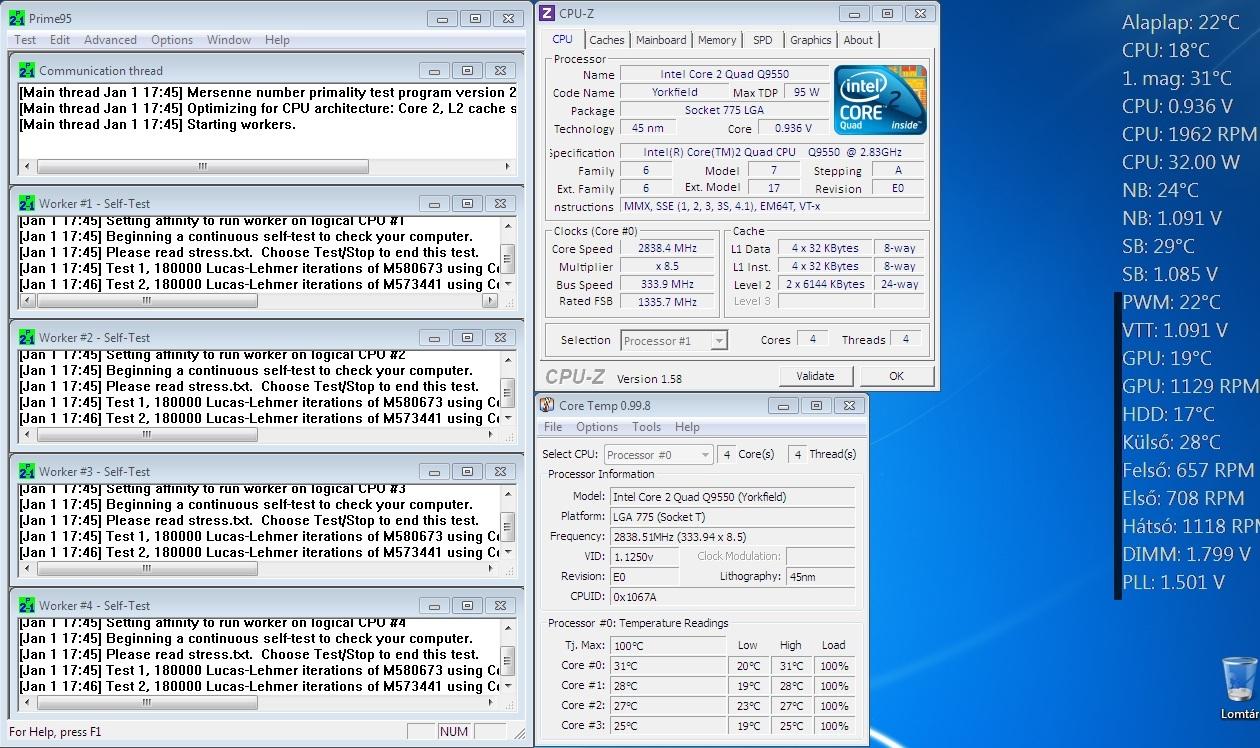Click Name field Intel Core 2 Quad Q9550
1260x748 pixels.
tap(725, 74)
